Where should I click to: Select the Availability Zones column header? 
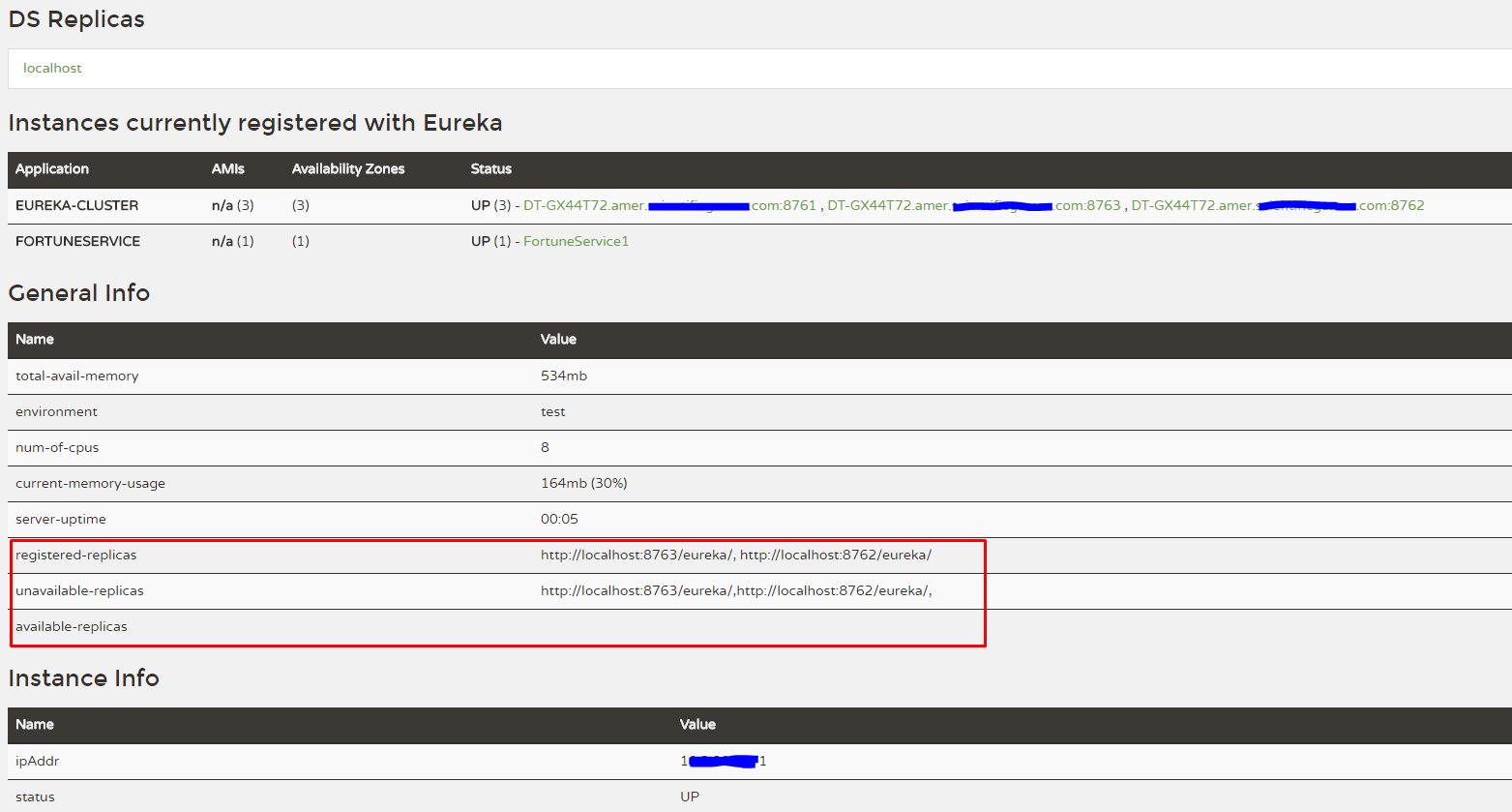pyautogui.click(x=348, y=168)
